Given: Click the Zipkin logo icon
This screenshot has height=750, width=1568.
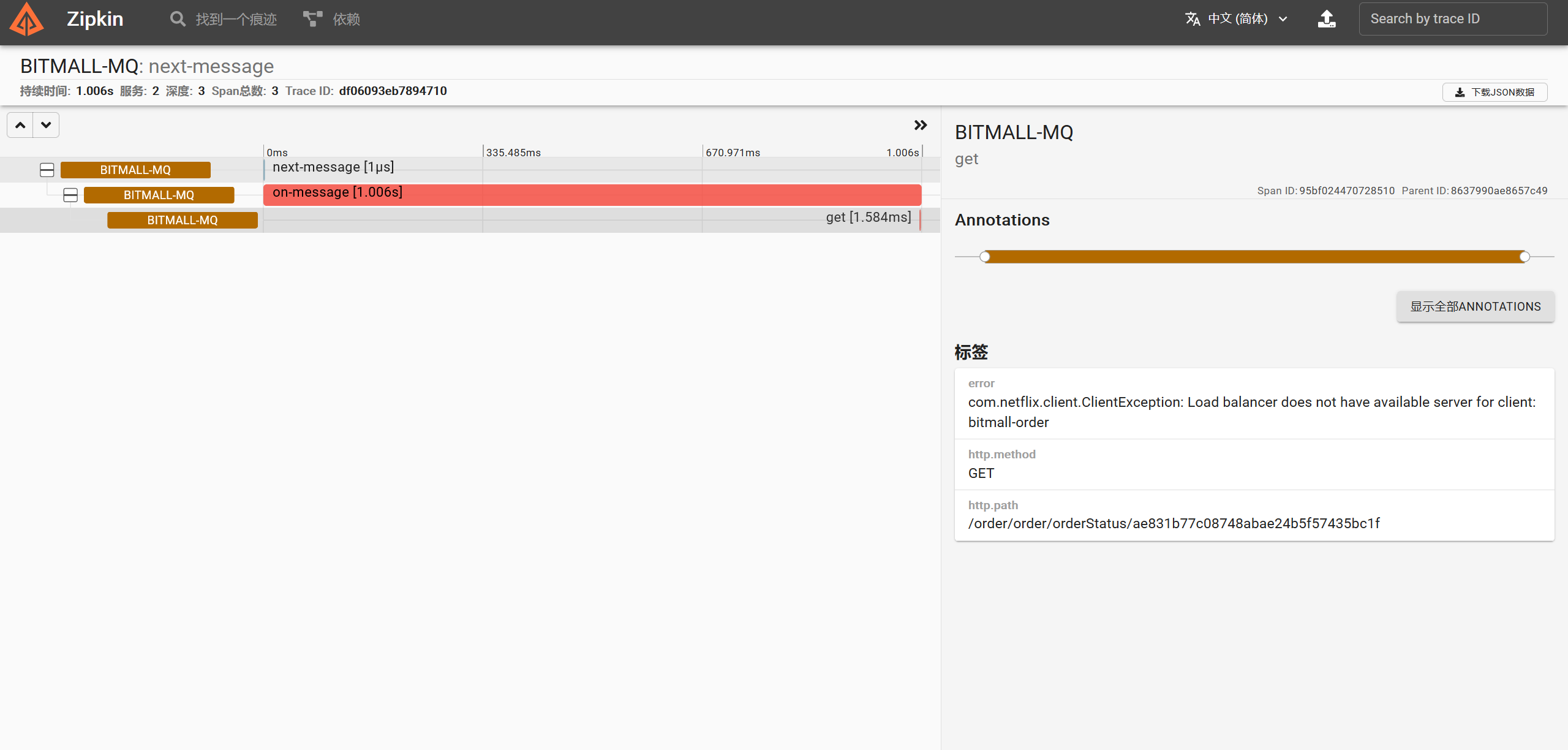Looking at the screenshot, I should [x=26, y=19].
